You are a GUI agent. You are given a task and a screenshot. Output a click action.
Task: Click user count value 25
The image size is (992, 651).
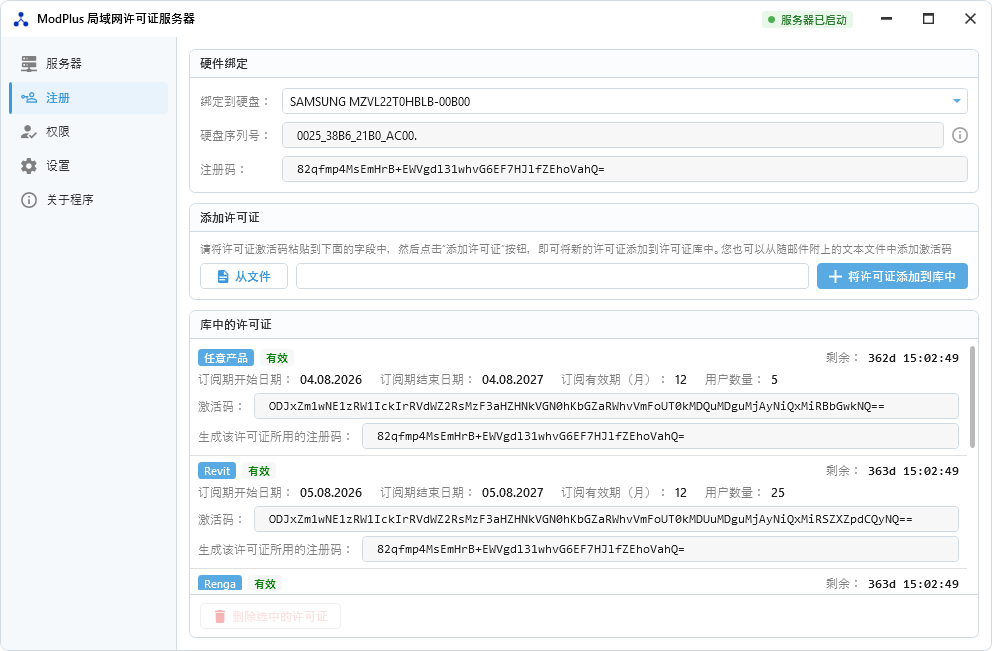coord(778,493)
